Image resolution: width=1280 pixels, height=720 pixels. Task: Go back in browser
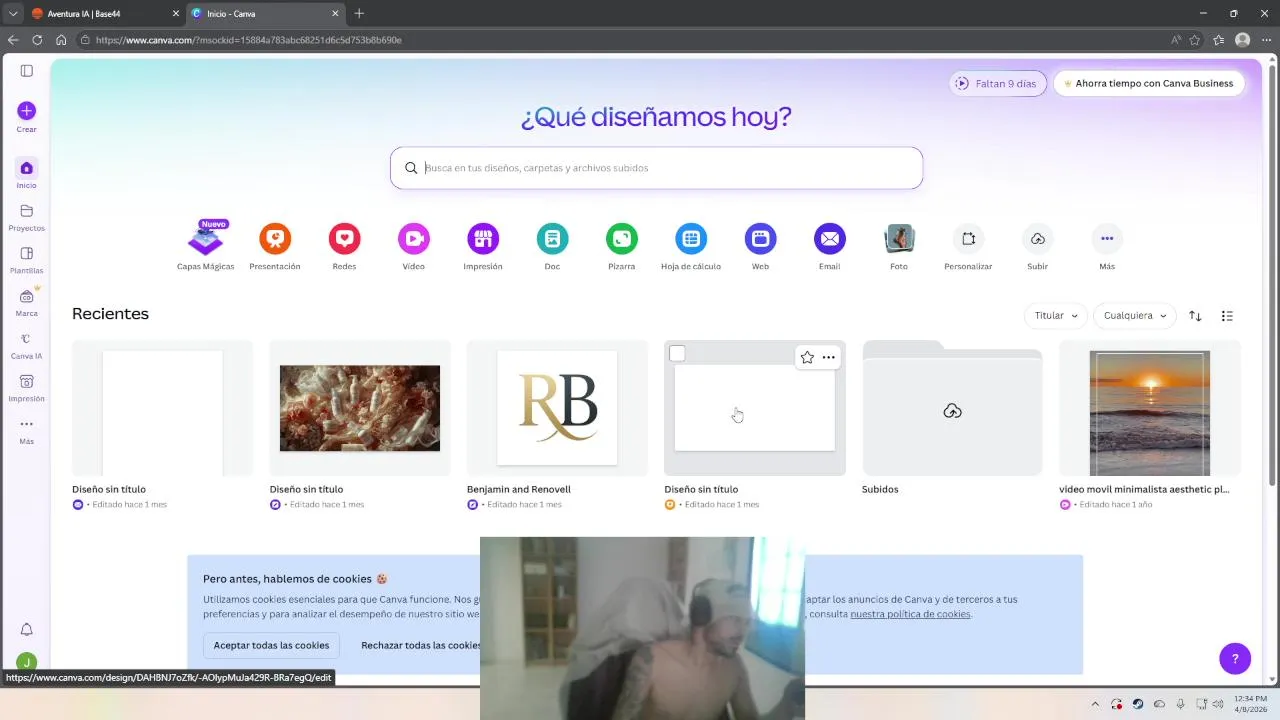point(13,40)
